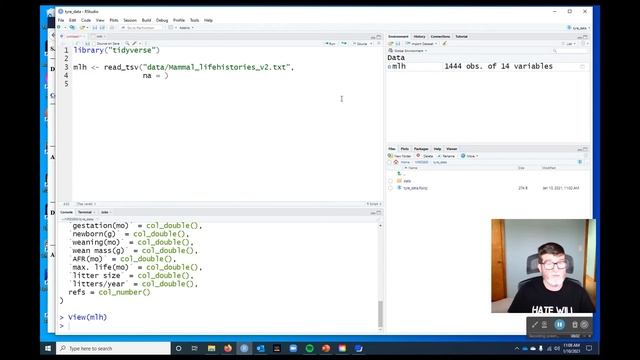Viewport: 640px width, 360px height.
Task: Click the recording overlay delete trash icon
Action: click(574, 324)
